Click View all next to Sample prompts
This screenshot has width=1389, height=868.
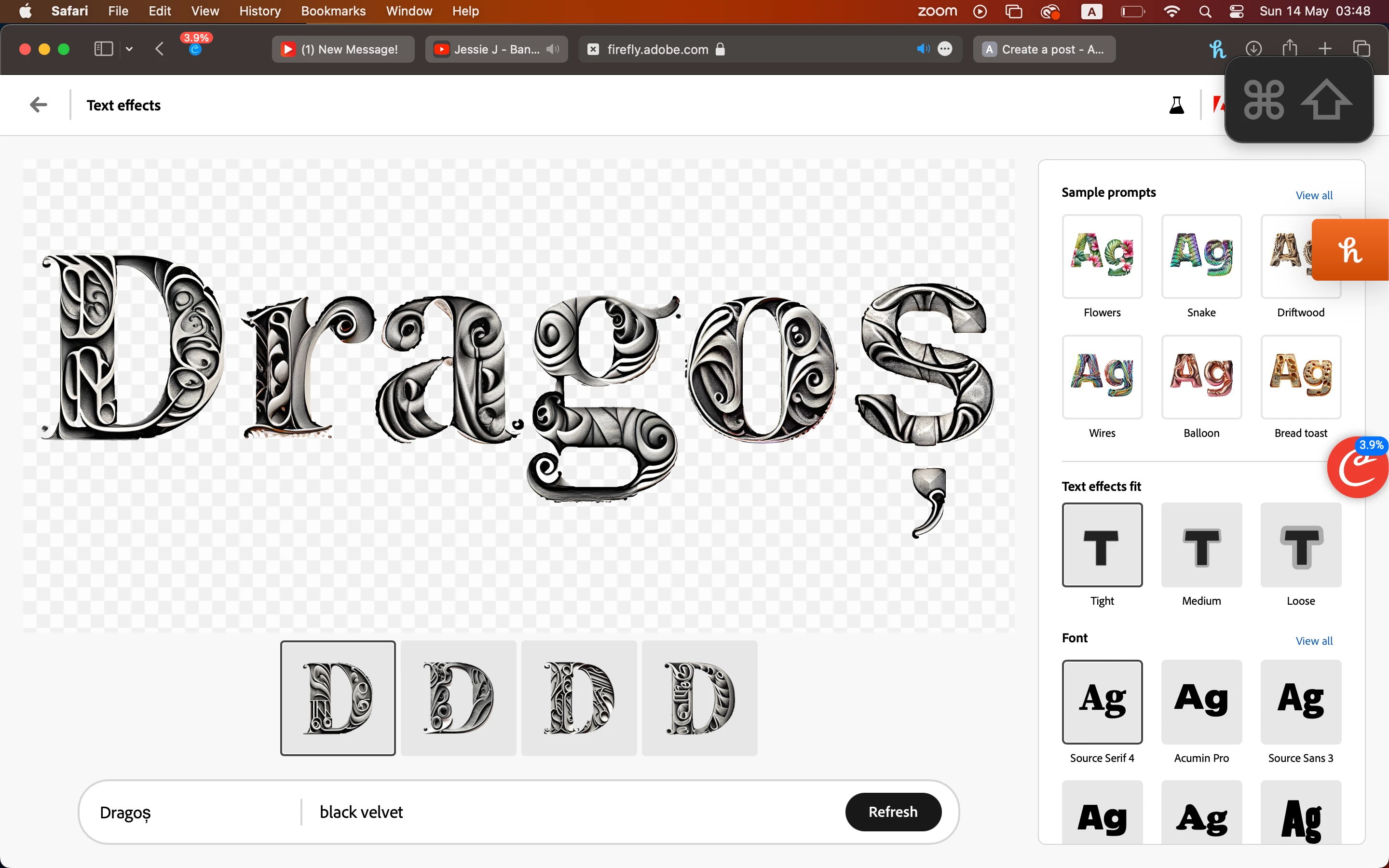pos(1313,196)
